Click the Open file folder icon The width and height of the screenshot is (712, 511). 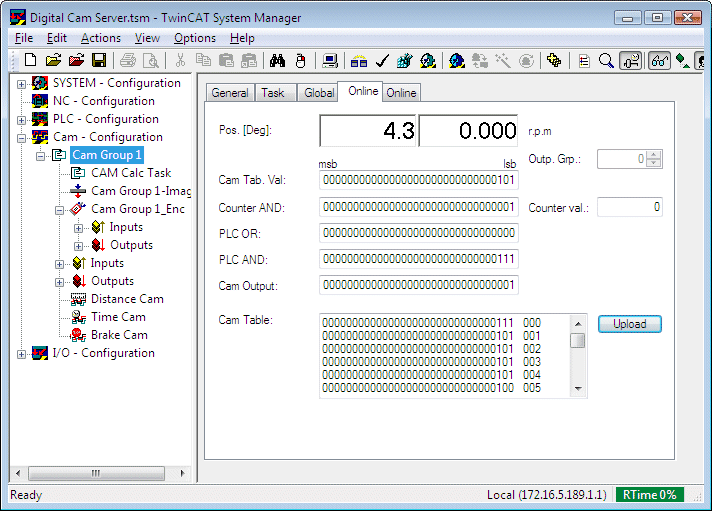point(53,60)
